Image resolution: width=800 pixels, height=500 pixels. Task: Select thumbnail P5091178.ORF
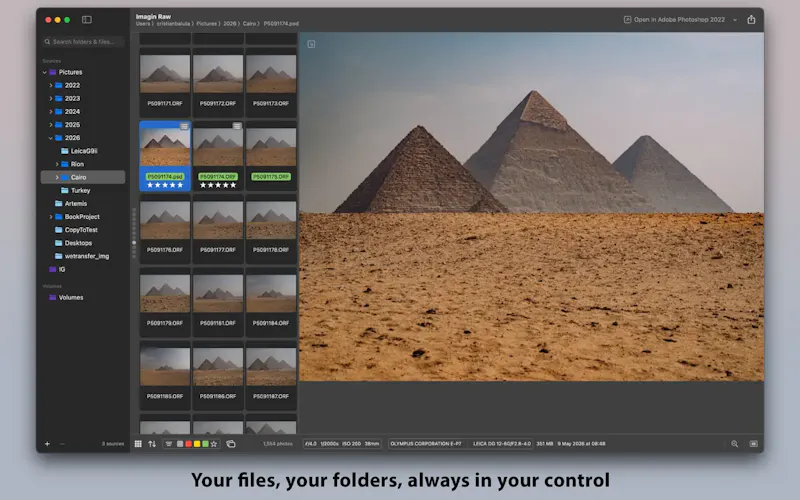tap(271, 229)
